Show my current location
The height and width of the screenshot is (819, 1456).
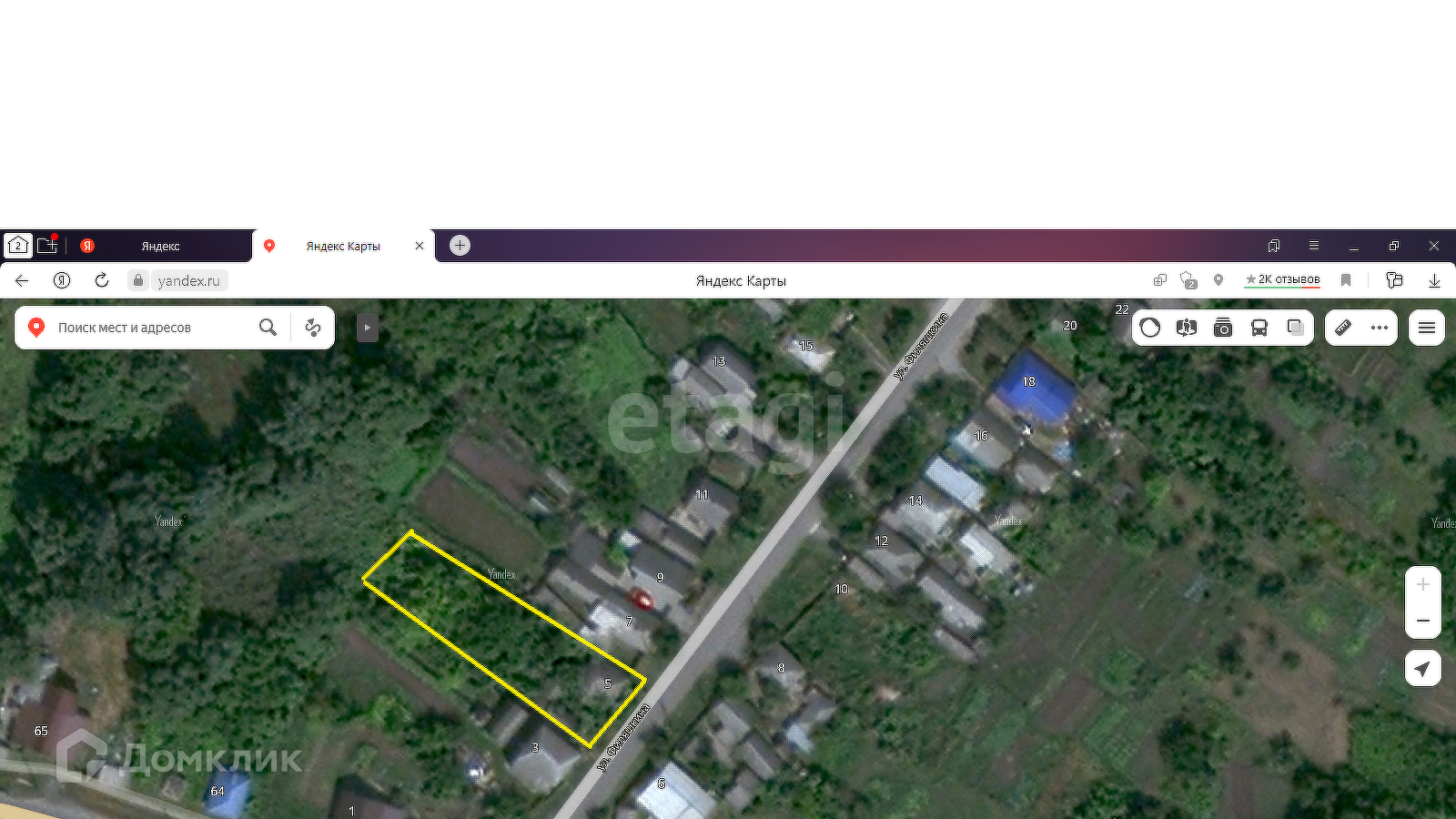tap(1423, 669)
